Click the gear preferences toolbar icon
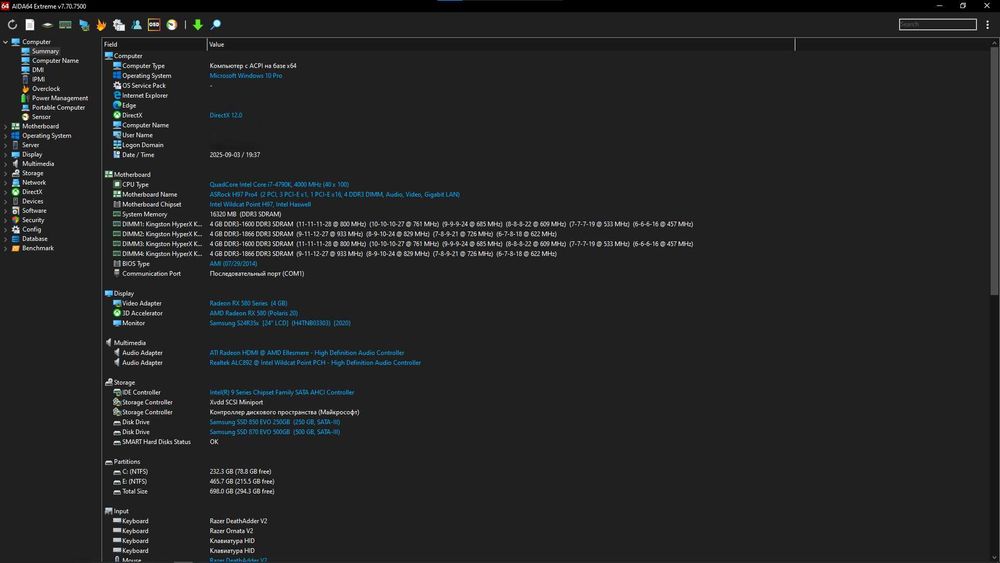Viewport: 1000px width, 563px height. 119,25
